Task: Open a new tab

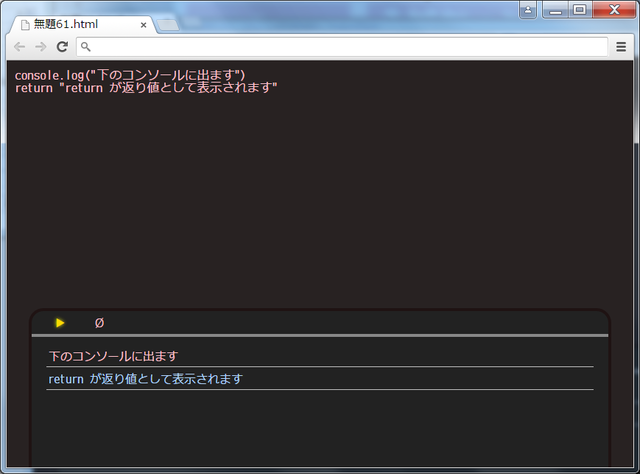Action: click(x=168, y=25)
